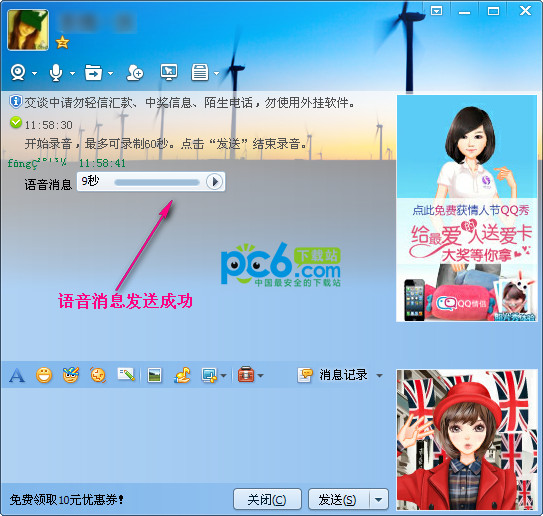Open 消息记录 message history
The height and width of the screenshot is (516, 543).
(x=343, y=375)
